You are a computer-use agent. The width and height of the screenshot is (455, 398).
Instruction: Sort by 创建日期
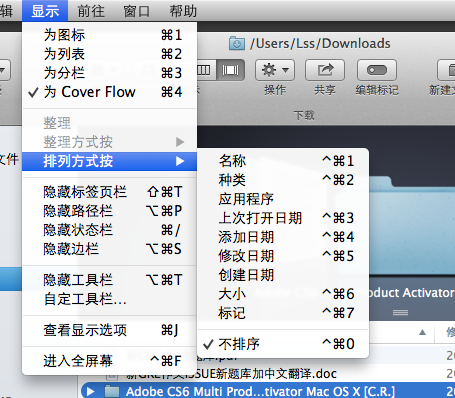tap(283, 275)
